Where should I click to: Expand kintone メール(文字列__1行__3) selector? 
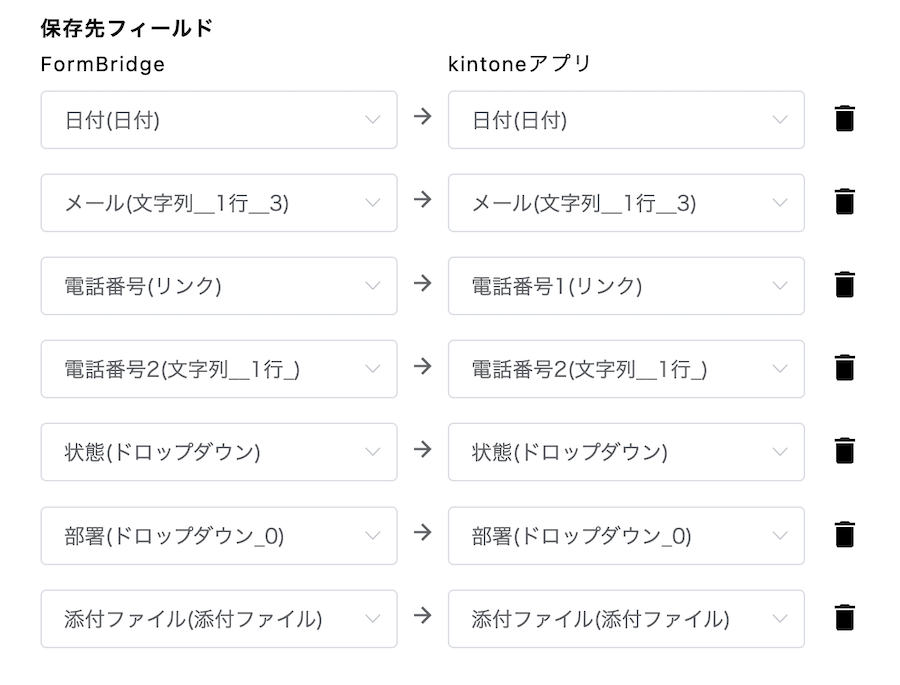point(626,203)
